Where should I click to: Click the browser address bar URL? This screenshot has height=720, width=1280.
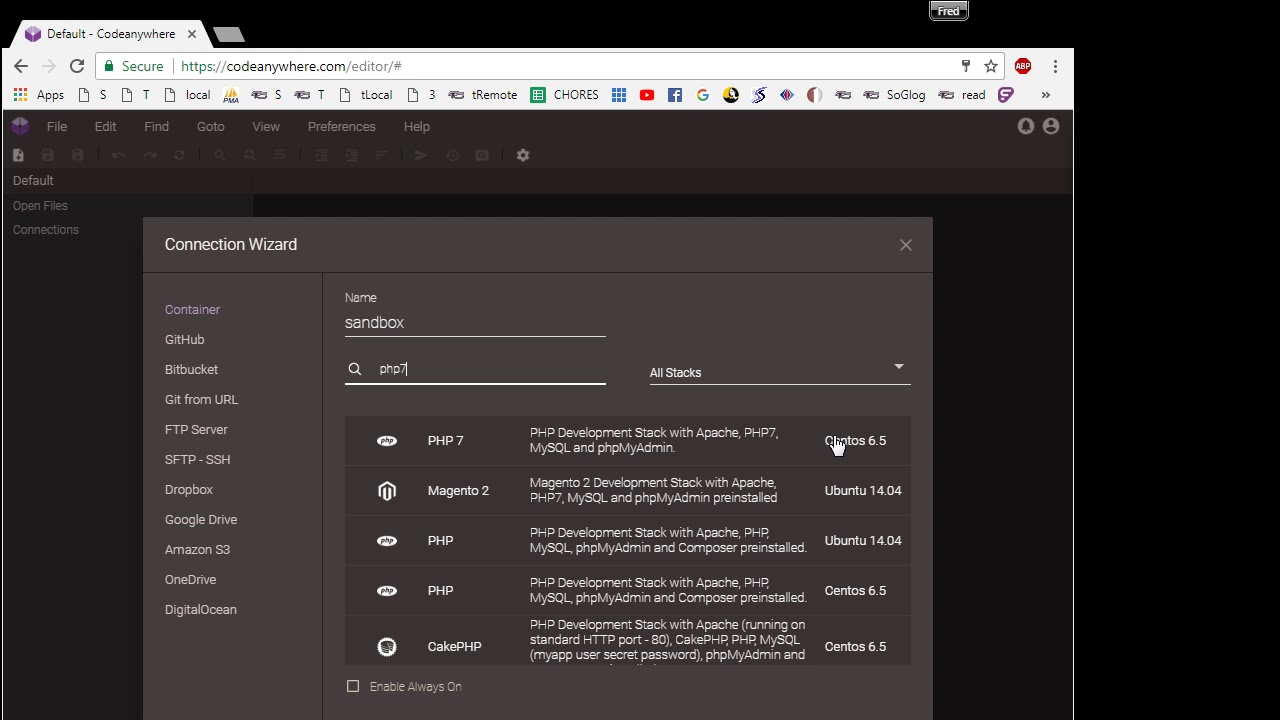point(291,66)
